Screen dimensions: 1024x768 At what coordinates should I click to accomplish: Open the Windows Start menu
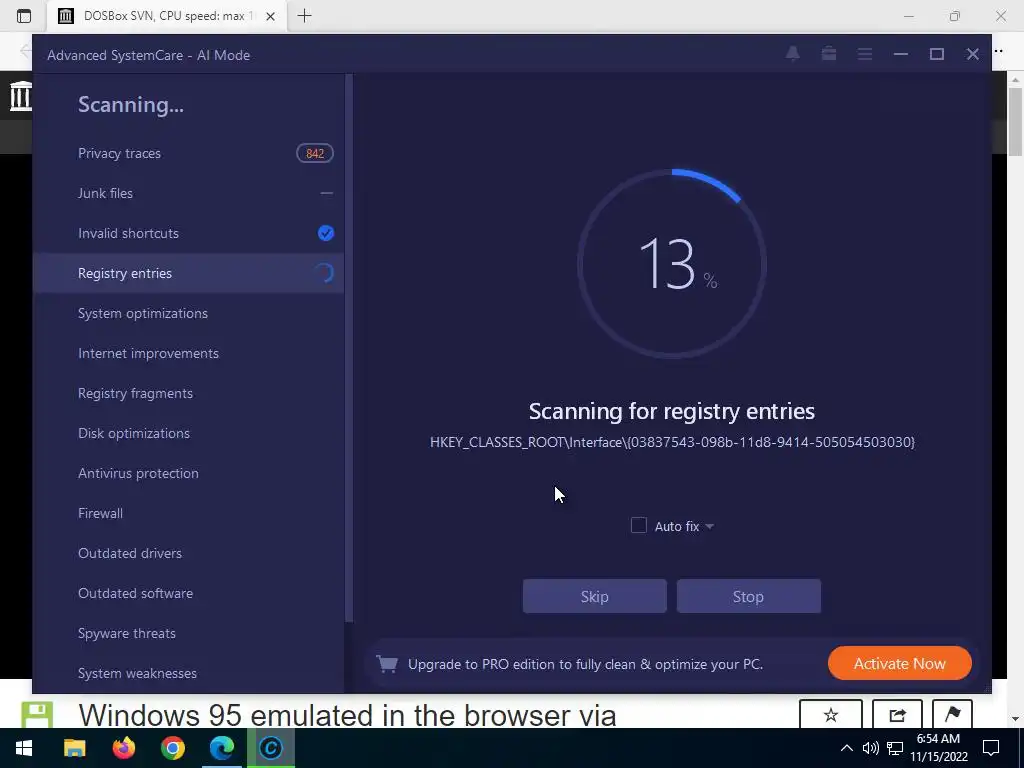coord(24,748)
